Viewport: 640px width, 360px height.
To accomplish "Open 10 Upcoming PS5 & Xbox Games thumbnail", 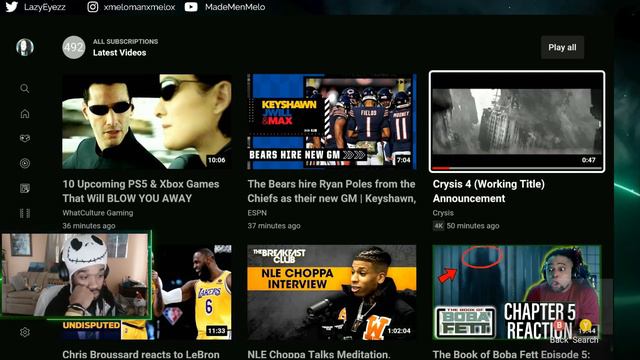I will 147,122.
